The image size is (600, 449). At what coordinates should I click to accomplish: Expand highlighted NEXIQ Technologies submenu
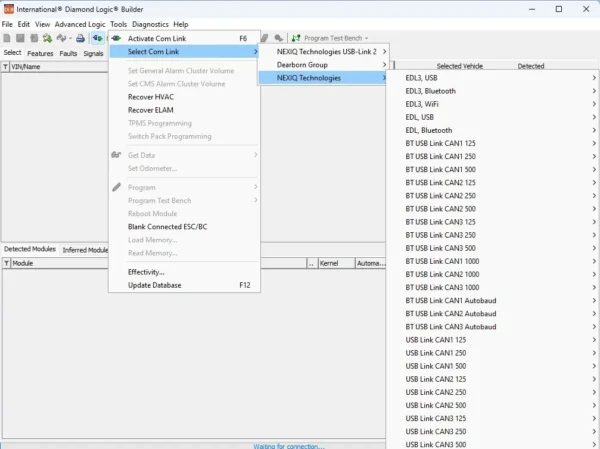point(323,78)
